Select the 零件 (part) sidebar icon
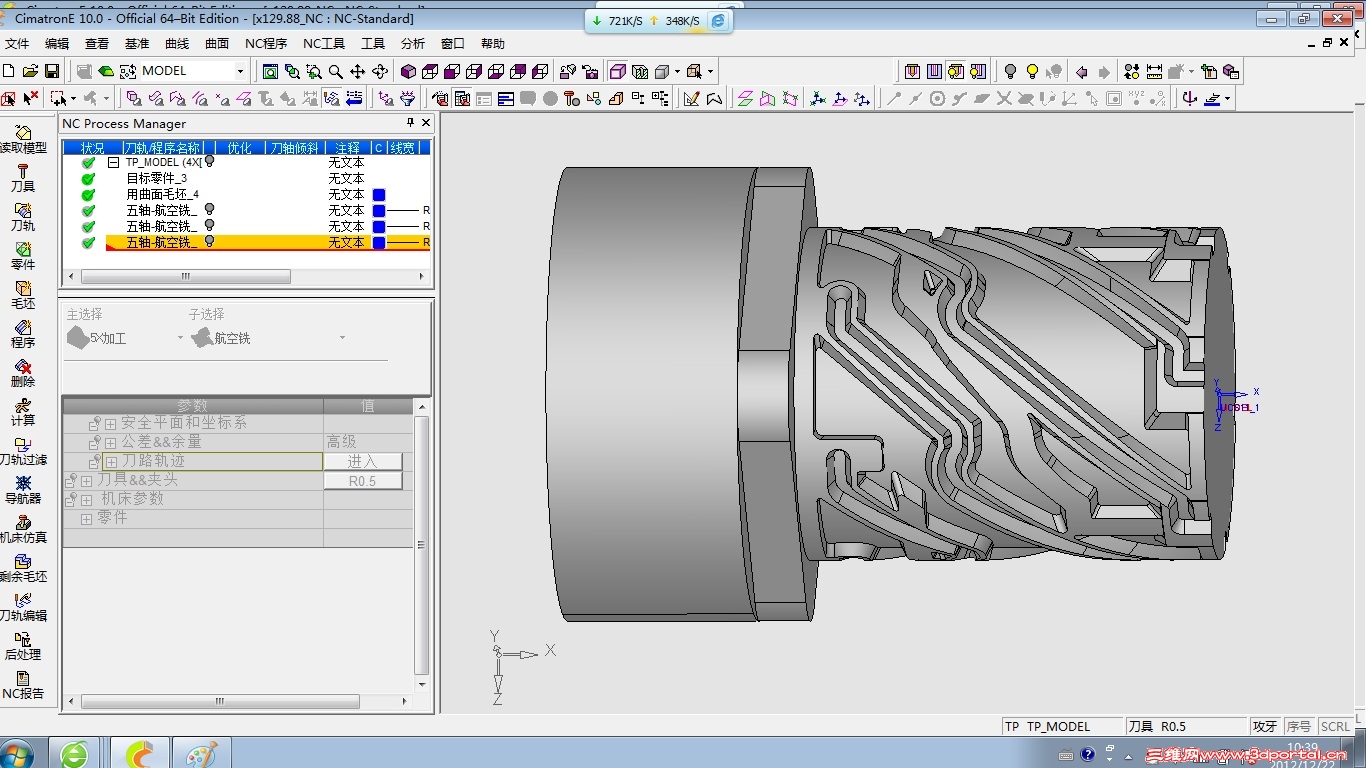The width and height of the screenshot is (1366, 768). click(23, 256)
